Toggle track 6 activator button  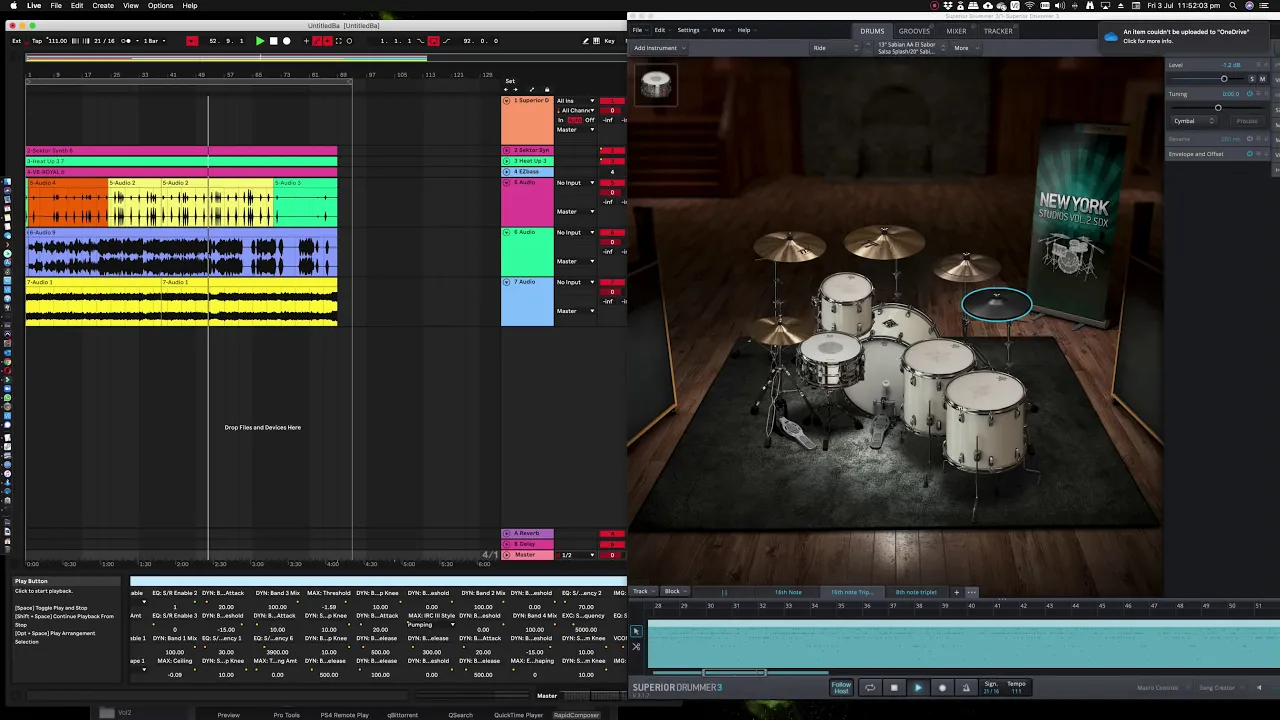coord(612,233)
